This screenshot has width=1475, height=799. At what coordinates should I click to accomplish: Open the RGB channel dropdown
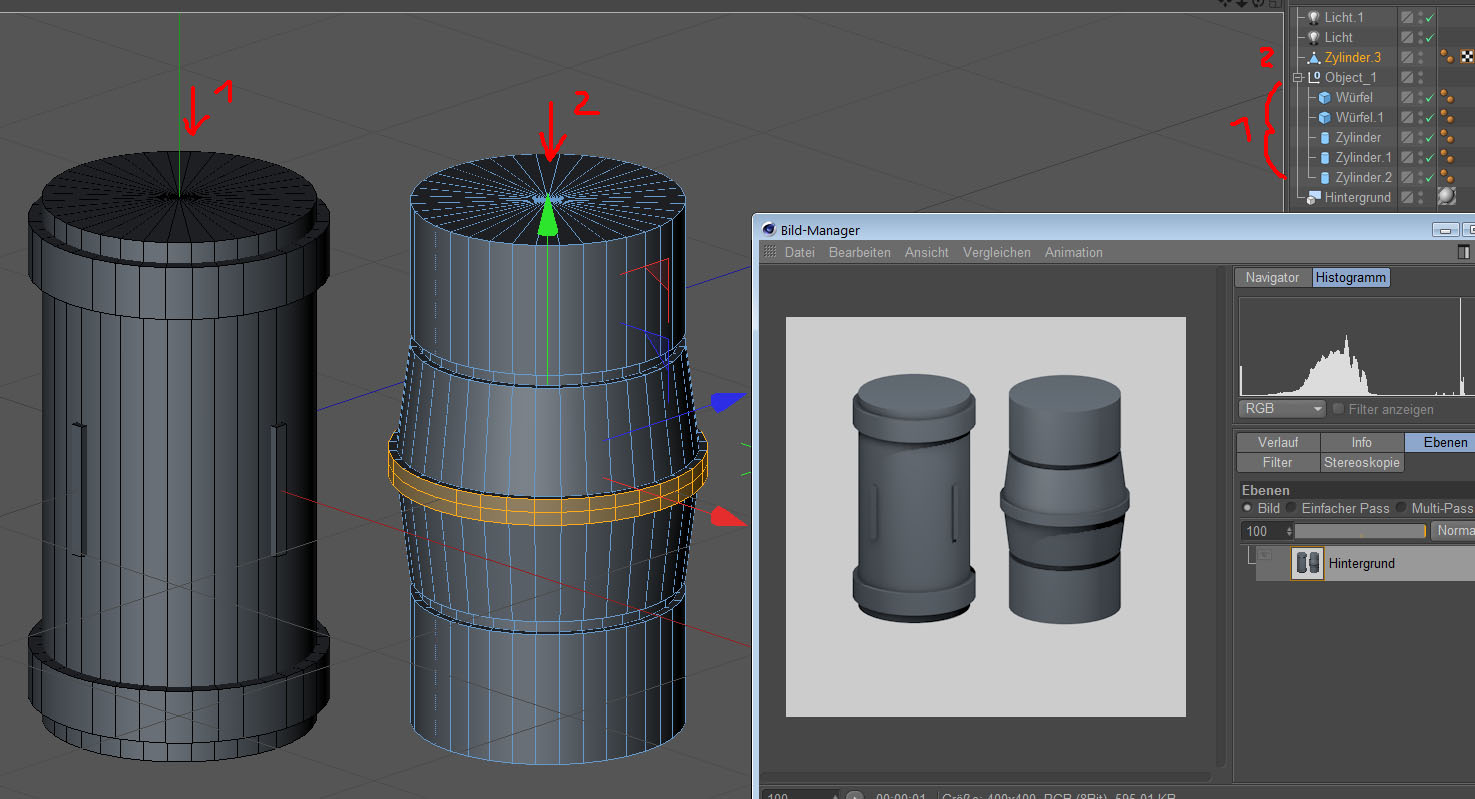[x=1282, y=409]
